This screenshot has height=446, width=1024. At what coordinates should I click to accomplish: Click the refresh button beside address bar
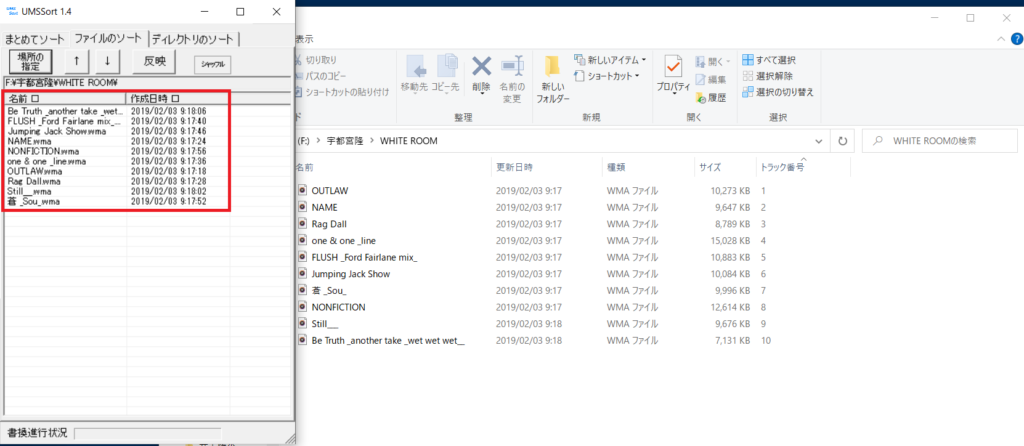[843, 141]
